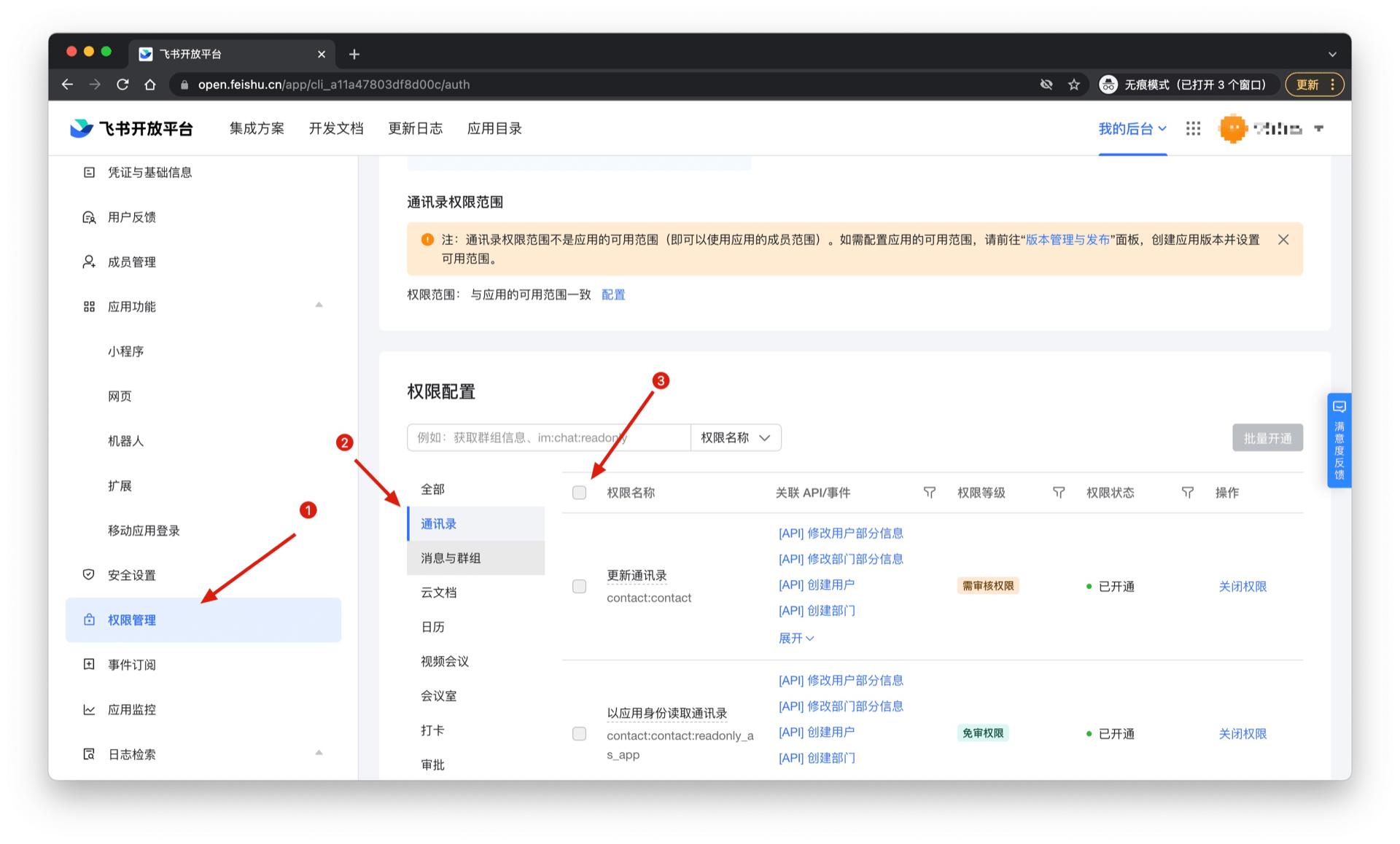The width and height of the screenshot is (1400, 844).
Task: Collapse the 应用功能 sidebar section
Action: click(x=319, y=306)
